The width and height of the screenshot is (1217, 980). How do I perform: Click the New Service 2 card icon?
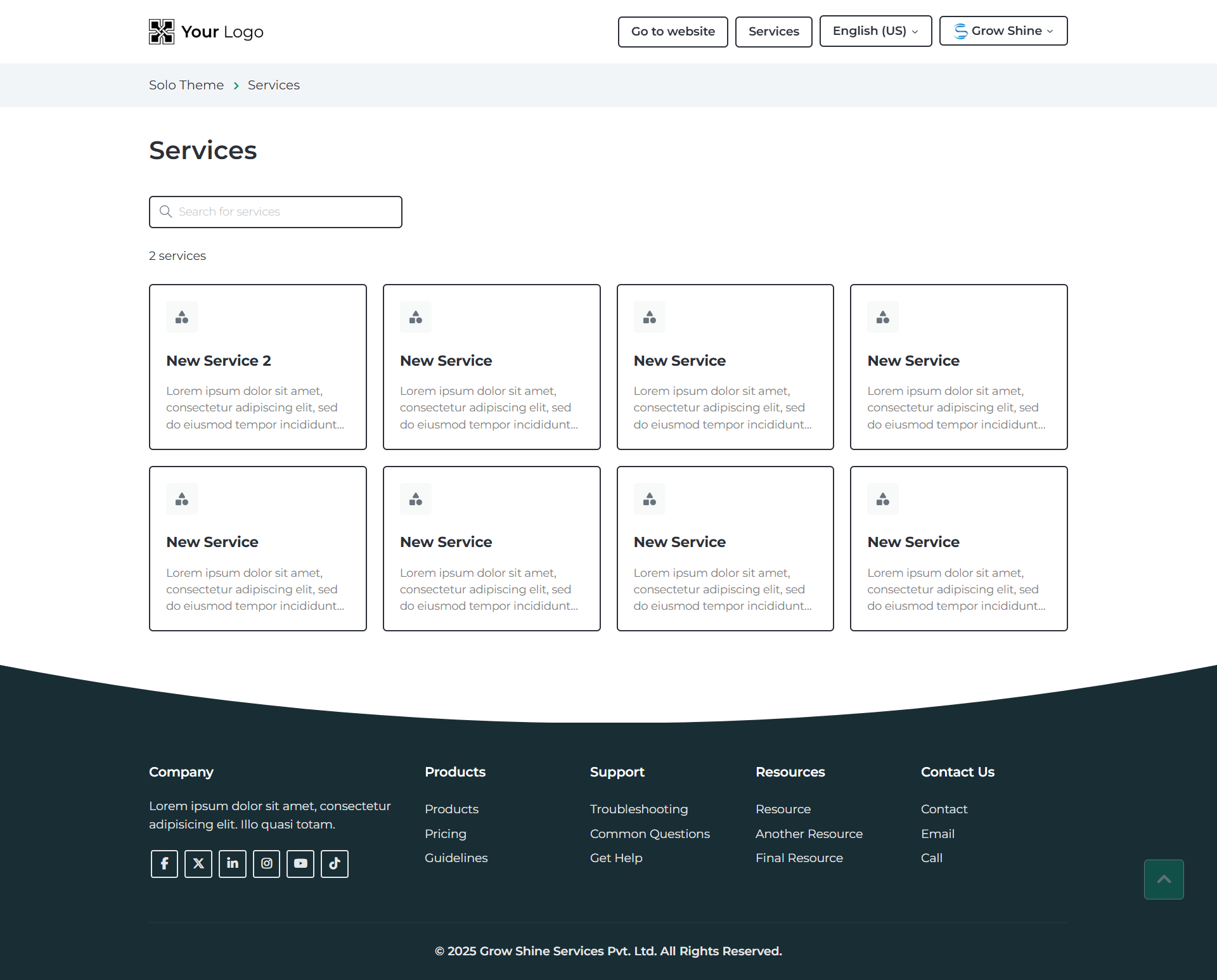[x=182, y=317]
